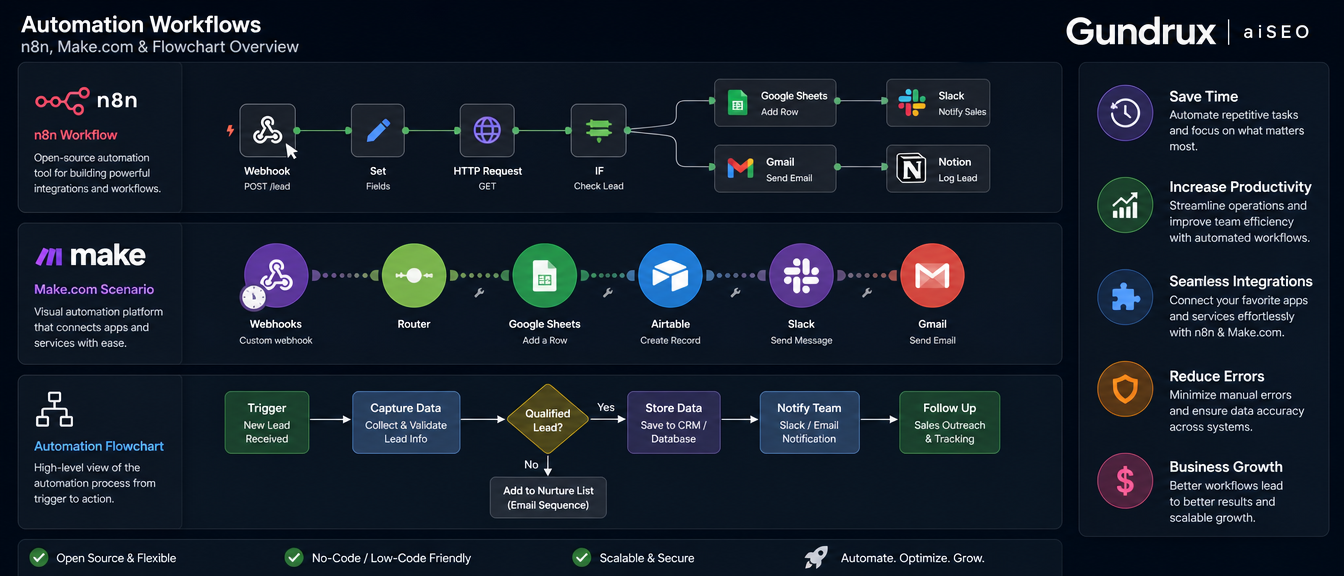Click the Custom webhook label
This screenshot has width=1344, height=576.
[276, 340]
